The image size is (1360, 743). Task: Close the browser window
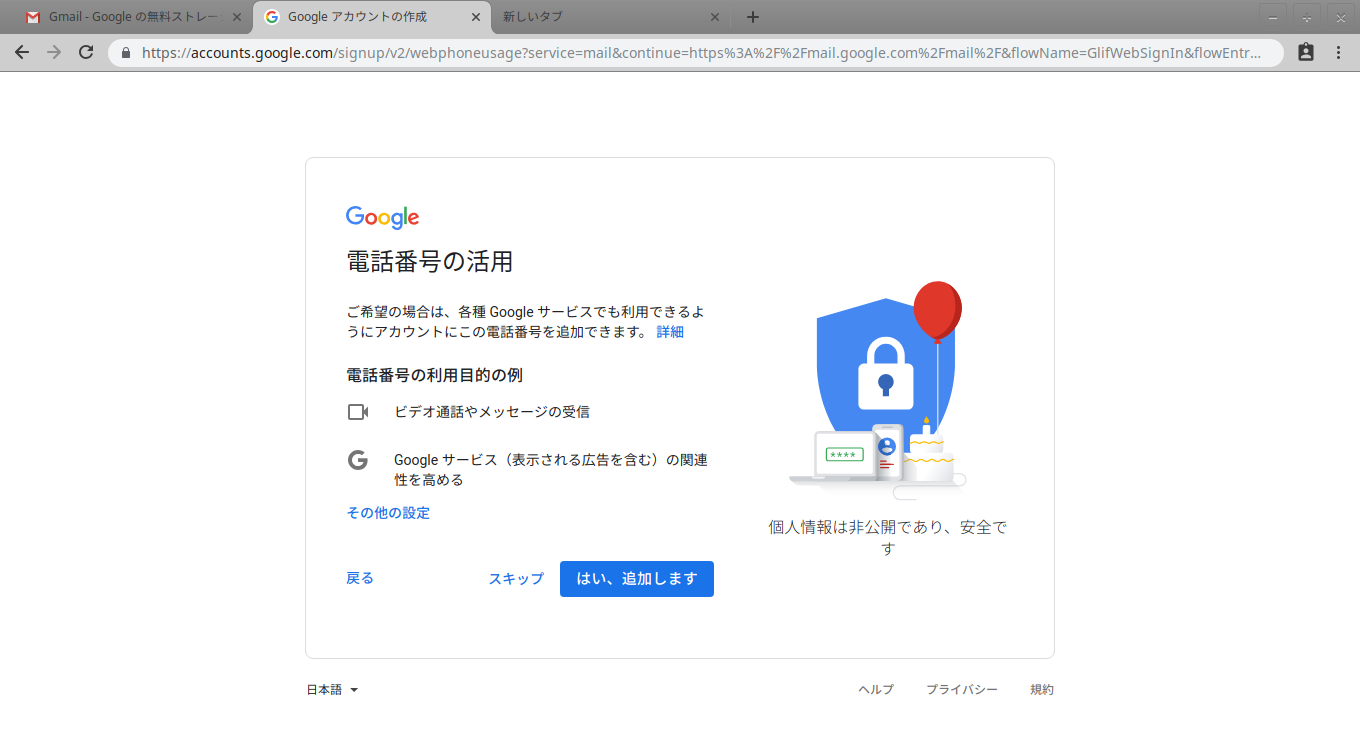1341,17
